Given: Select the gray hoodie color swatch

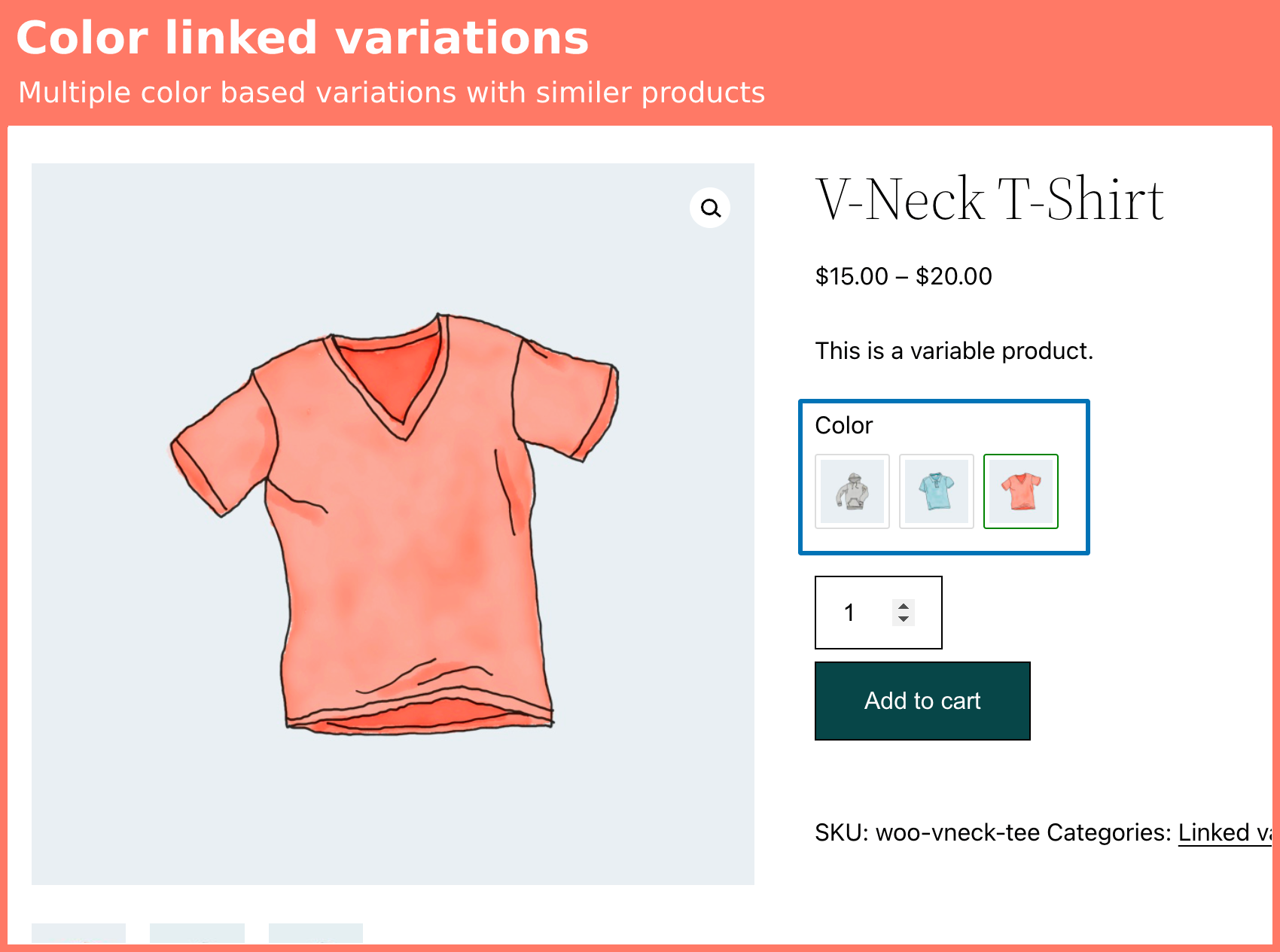Looking at the screenshot, I should [x=852, y=491].
